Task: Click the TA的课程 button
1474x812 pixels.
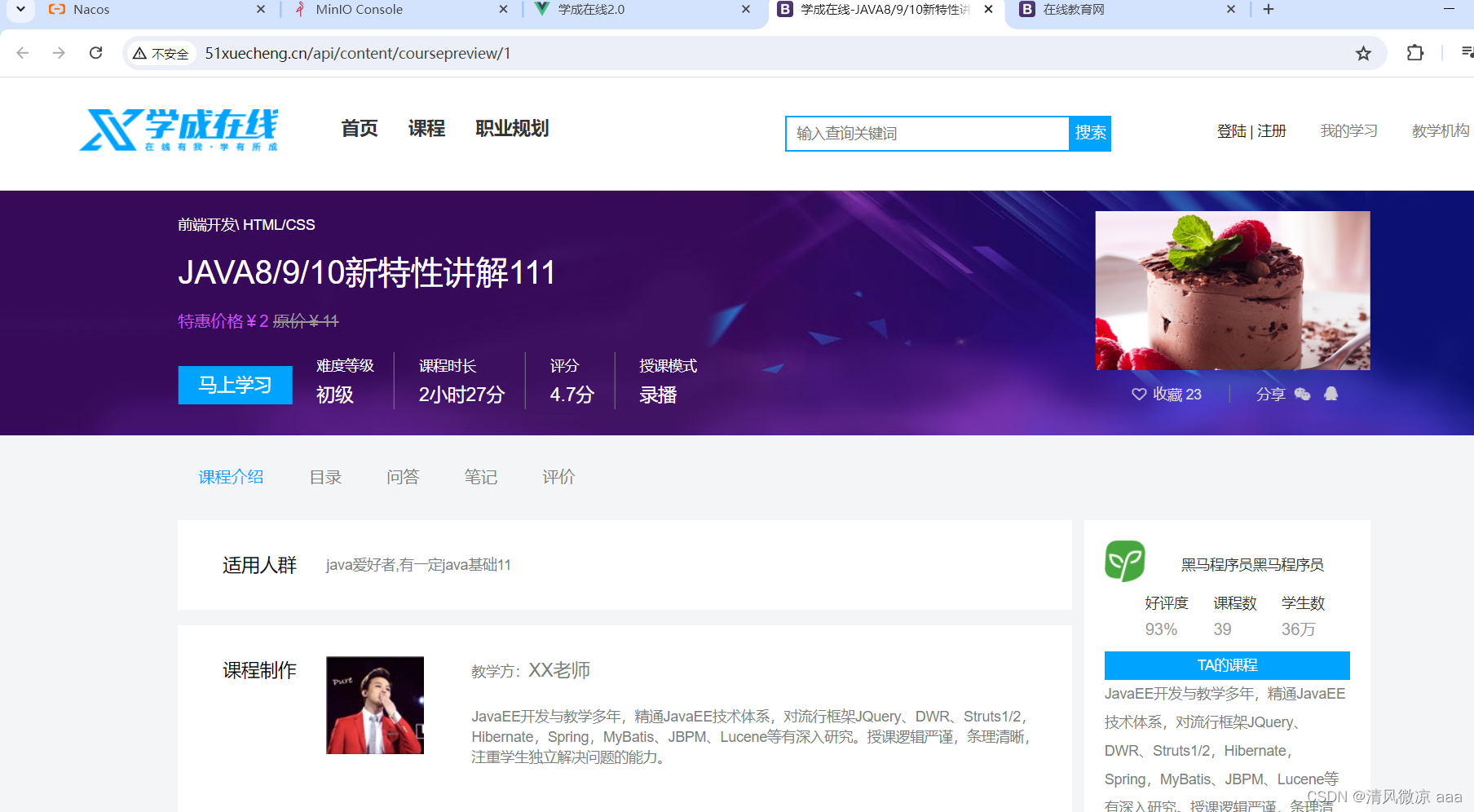Action: click(1227, 665)
